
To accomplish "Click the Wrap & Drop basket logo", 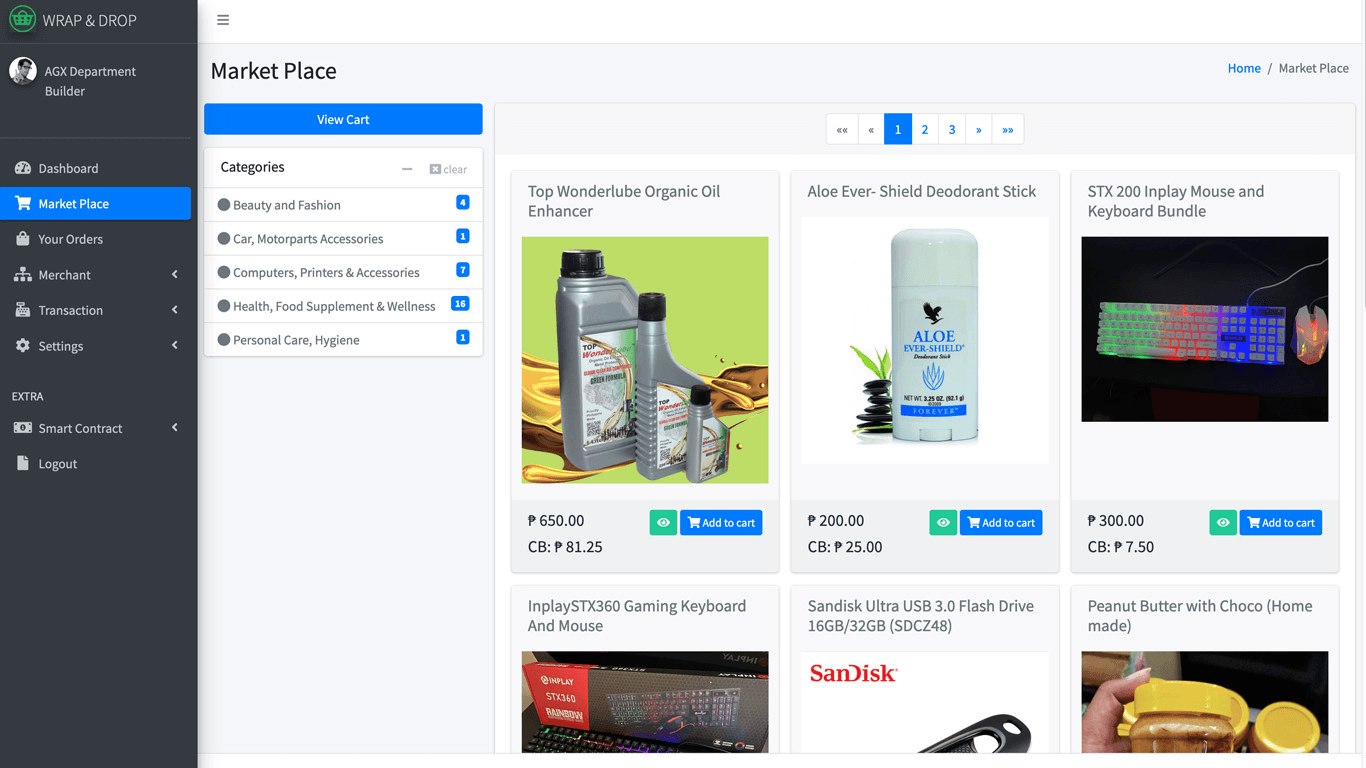I will [x=22, y=20].
